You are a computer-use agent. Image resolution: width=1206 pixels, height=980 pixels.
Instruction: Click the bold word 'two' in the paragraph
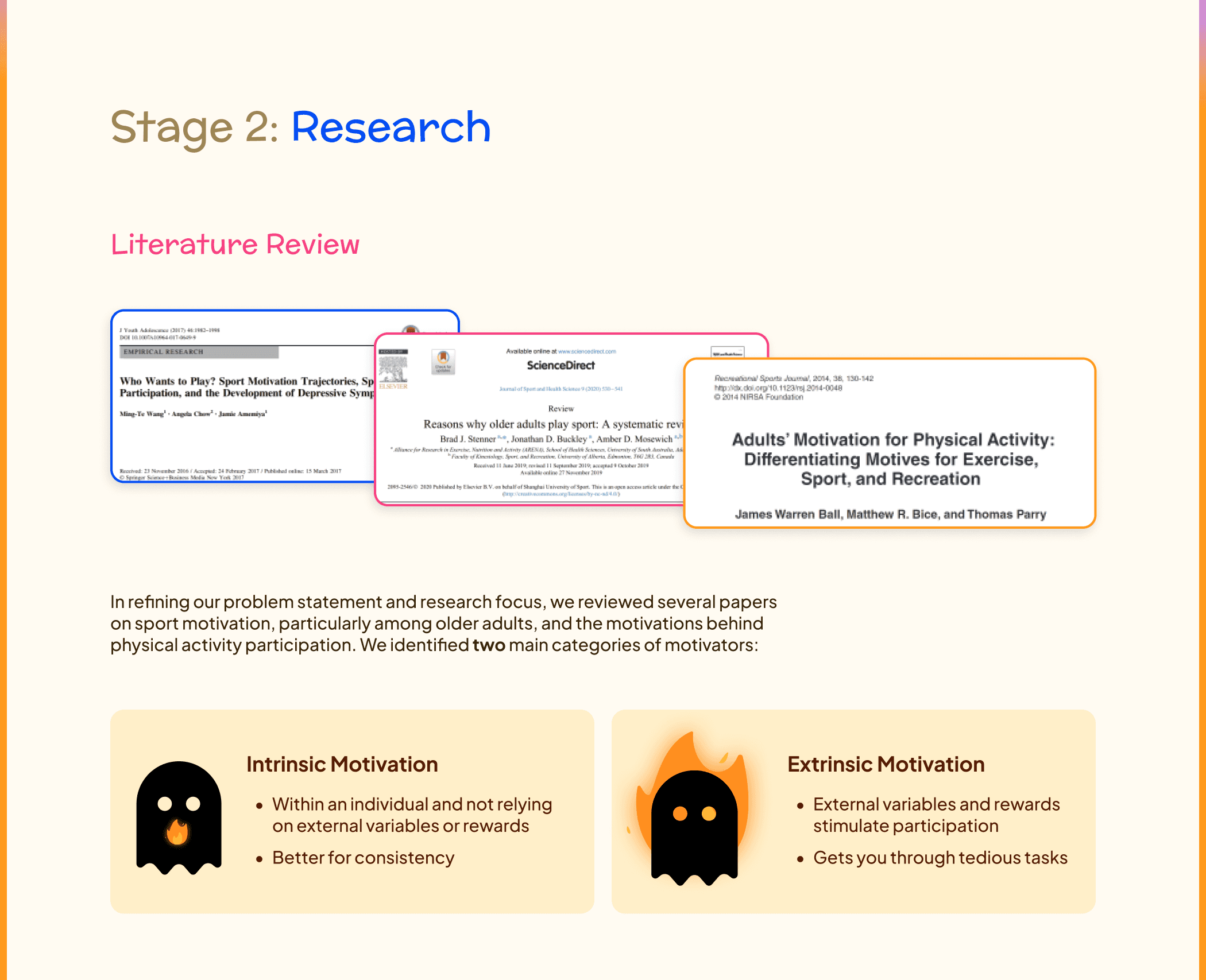pos(488,645)
